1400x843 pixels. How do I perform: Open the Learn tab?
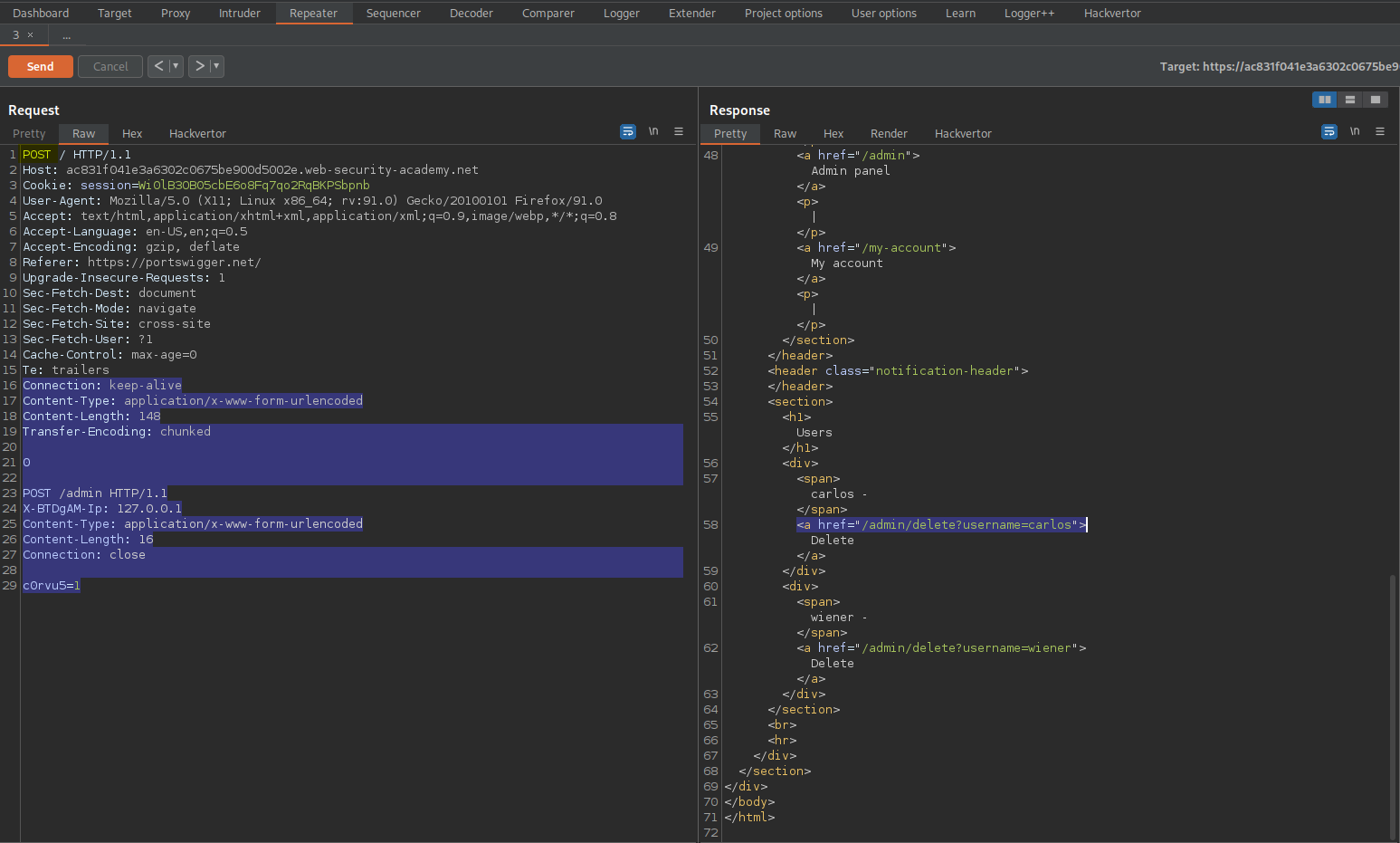(961, 13)
